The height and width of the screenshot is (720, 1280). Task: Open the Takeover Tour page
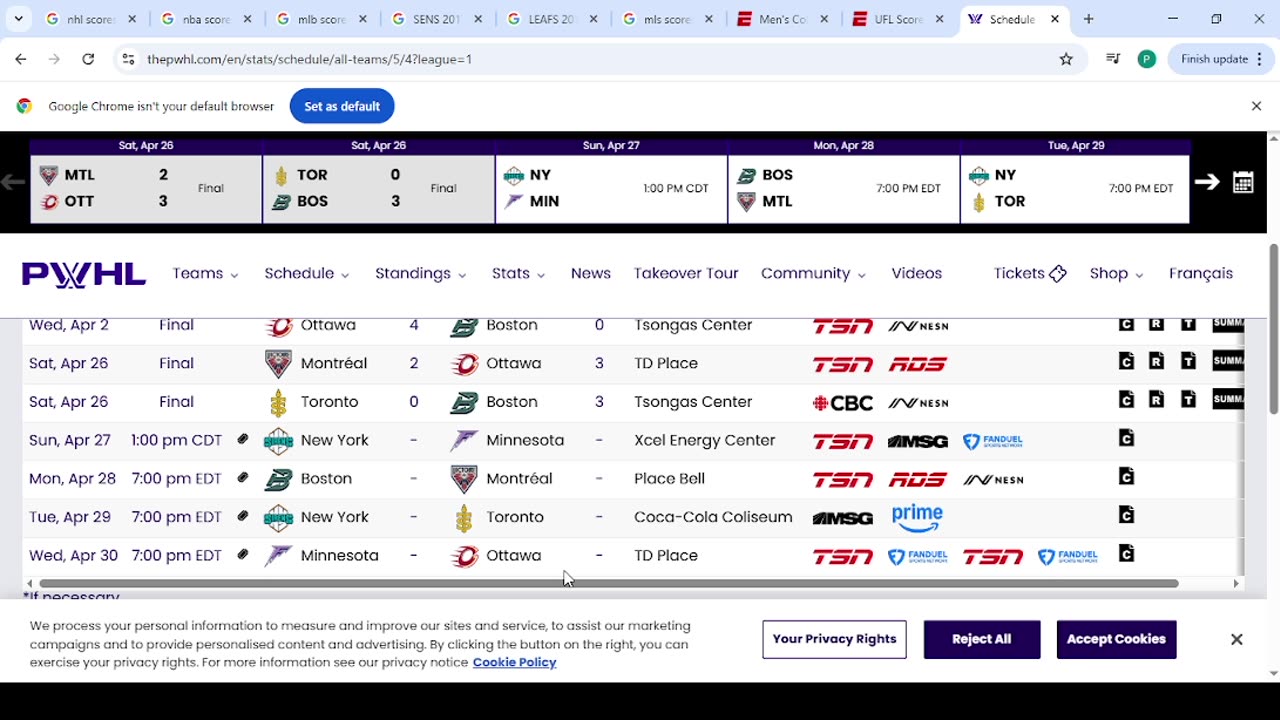[686, 273]
